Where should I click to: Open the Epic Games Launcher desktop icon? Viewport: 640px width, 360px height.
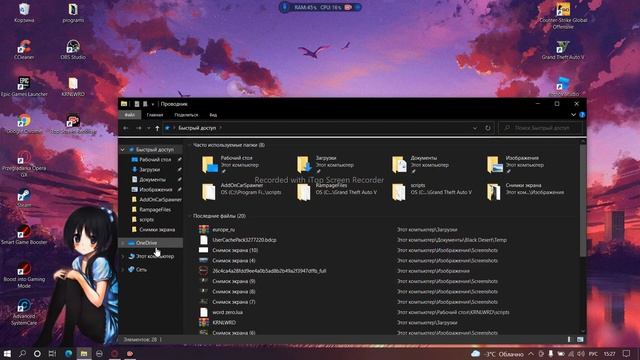pyautogui.click(x=24, y=86)
